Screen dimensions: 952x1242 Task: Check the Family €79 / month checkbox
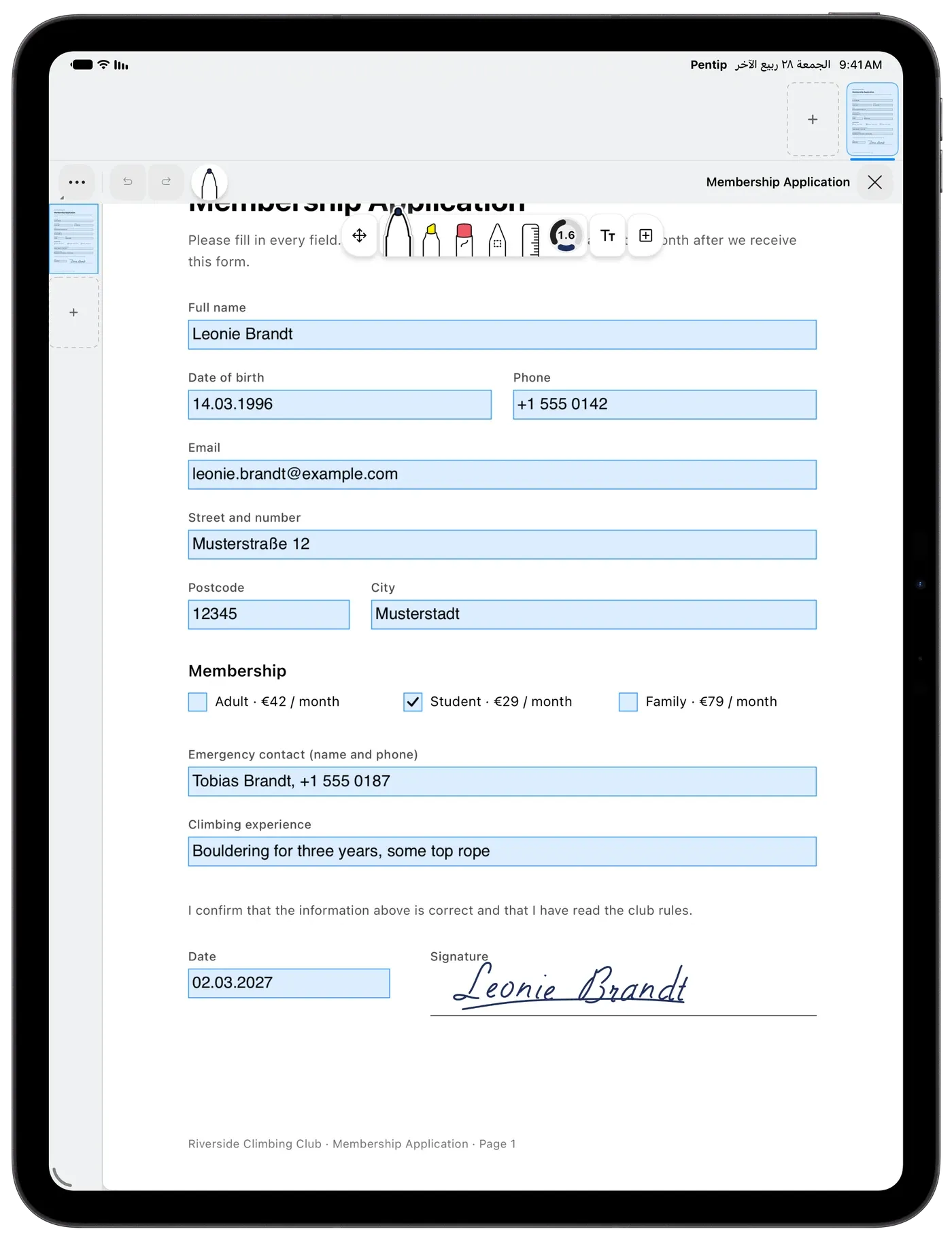(628, 702)
